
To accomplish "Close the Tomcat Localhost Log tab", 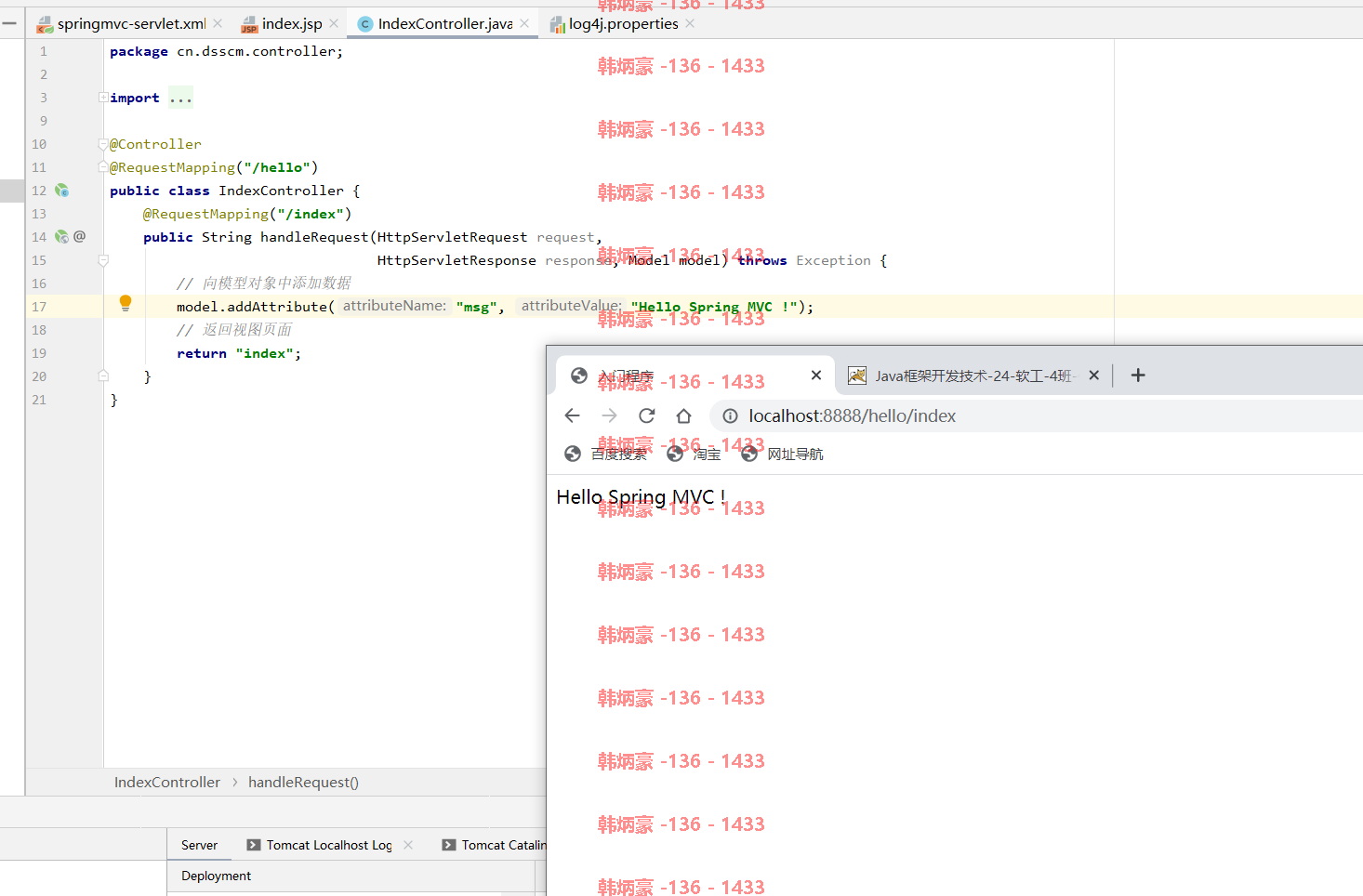I will [408, 845].
